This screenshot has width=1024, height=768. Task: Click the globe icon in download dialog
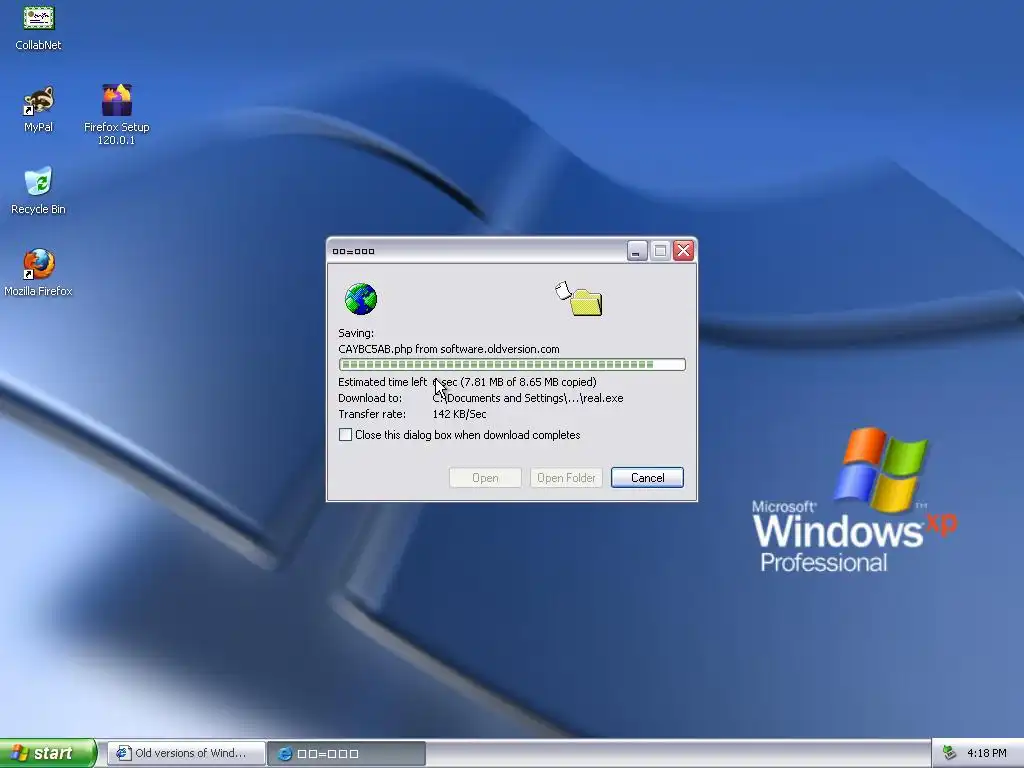tap(360, 299)
